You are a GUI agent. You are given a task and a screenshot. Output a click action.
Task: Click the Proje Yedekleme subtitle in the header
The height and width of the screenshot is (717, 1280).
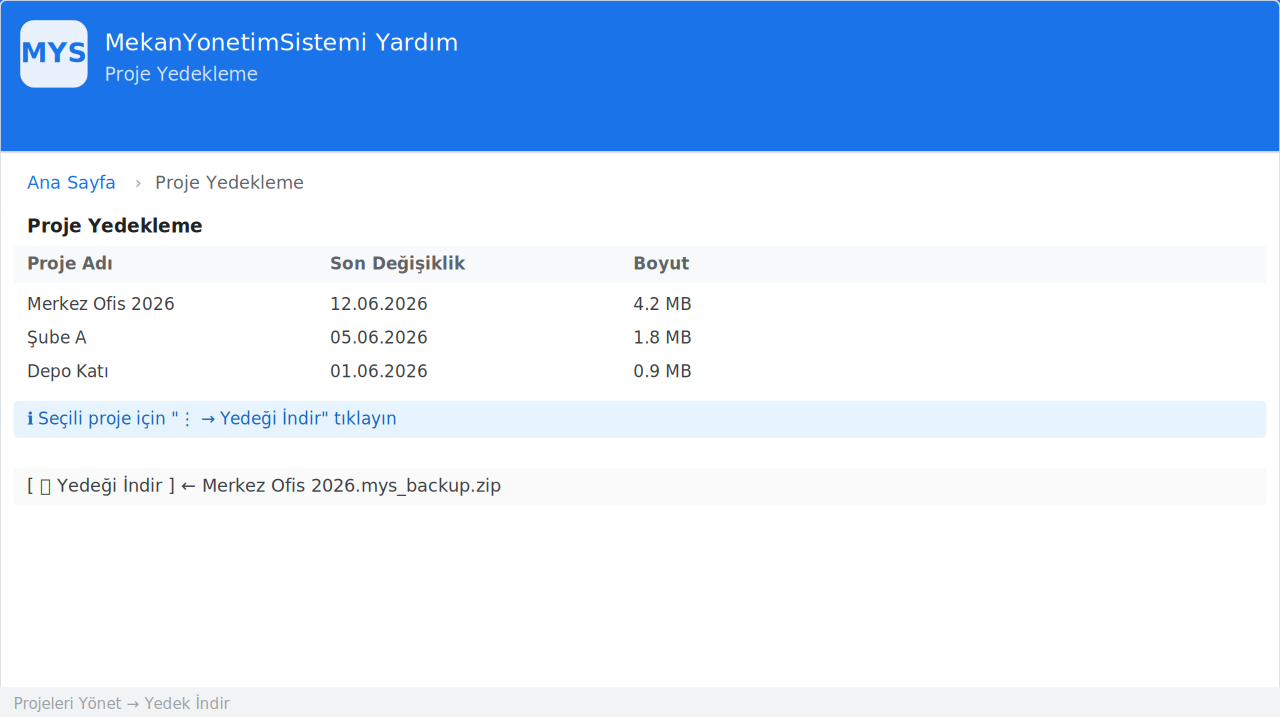tap(181, 74)
